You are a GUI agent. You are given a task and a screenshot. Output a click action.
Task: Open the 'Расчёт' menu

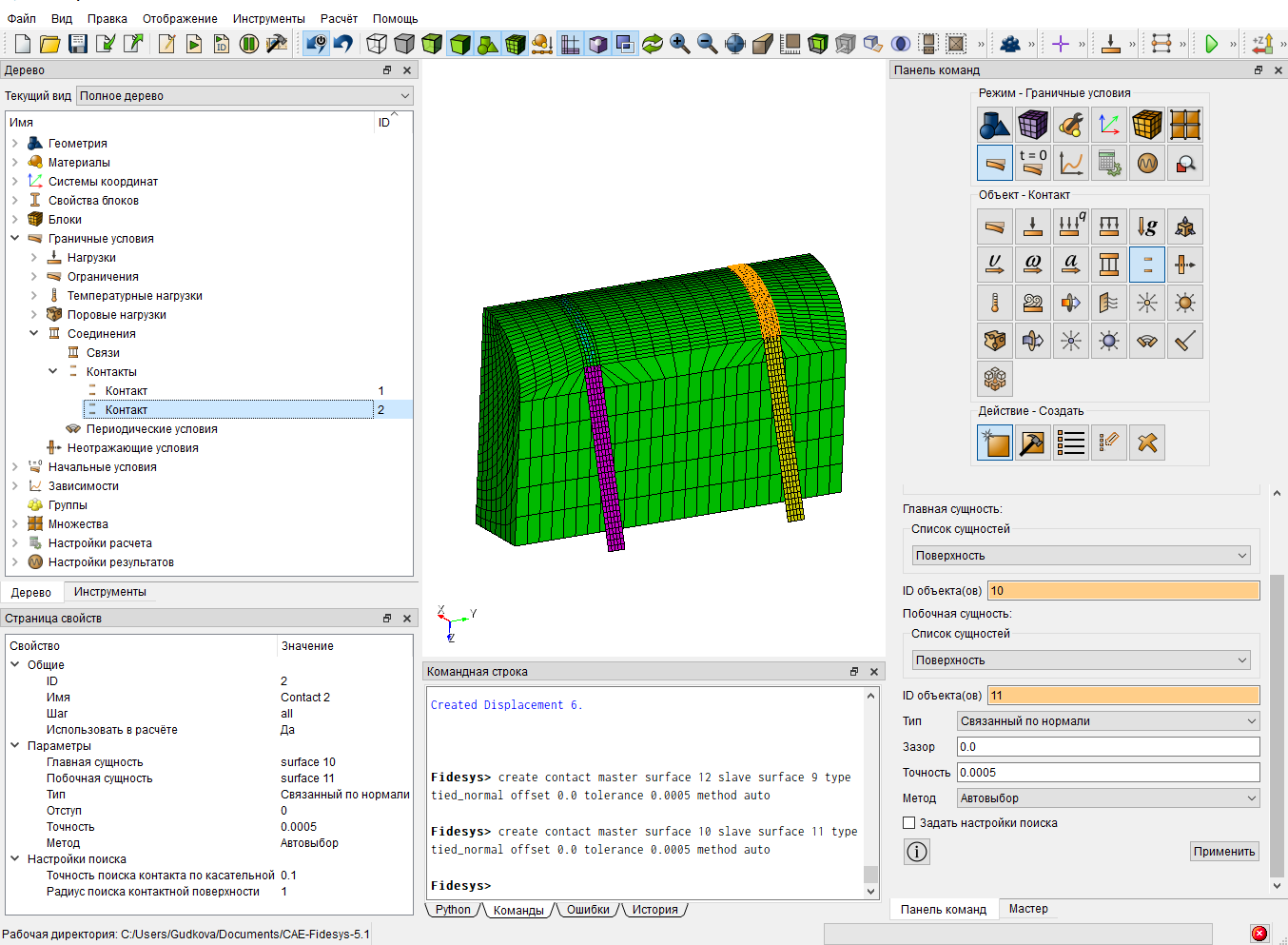point(339,18)
